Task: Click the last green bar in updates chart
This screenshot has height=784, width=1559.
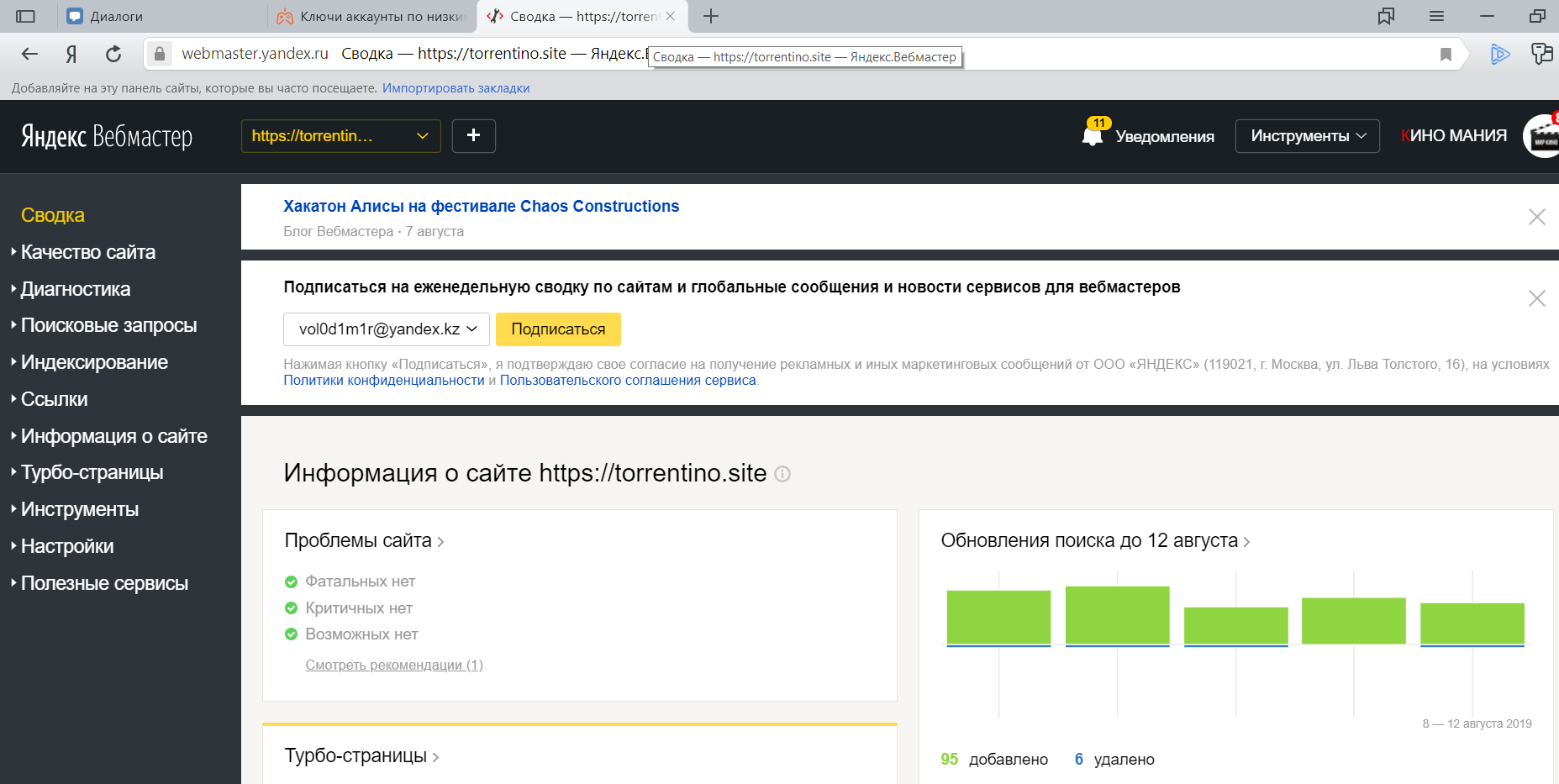Action: point(1472,624)
